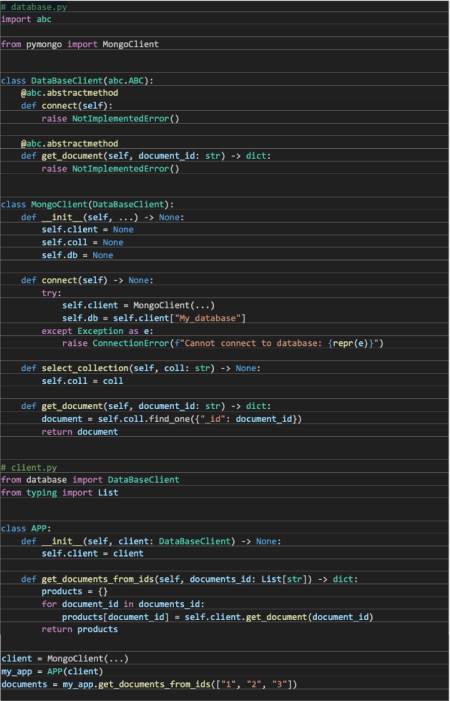Select the 'self.coll = None' assignment
Viewport: 450px width, 701px height.
click(82, 242)
